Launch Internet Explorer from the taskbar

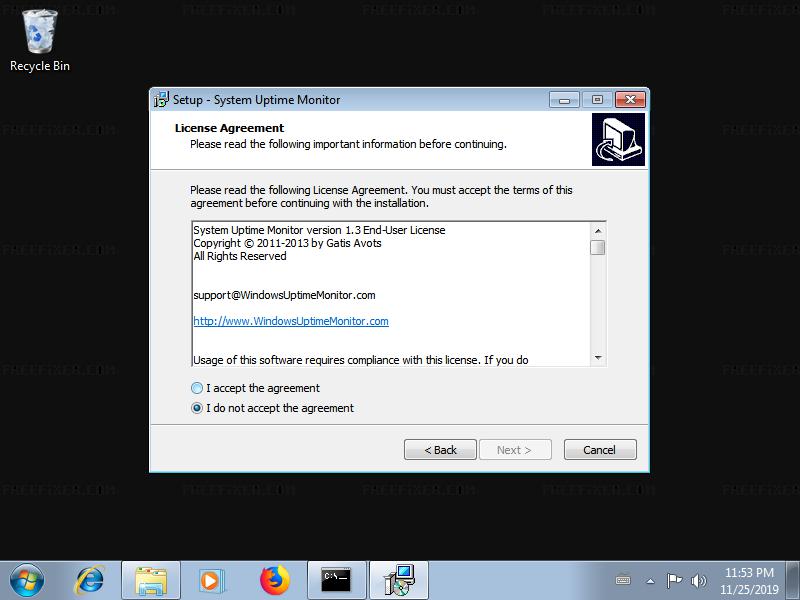click(90, 581)
